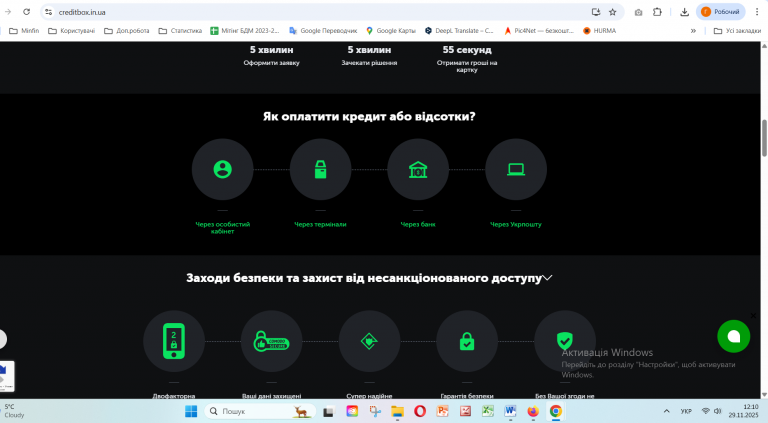768x423 pixels.
Task: Open the Snipping Tool taskbar icon
Action: pos(375,411)
